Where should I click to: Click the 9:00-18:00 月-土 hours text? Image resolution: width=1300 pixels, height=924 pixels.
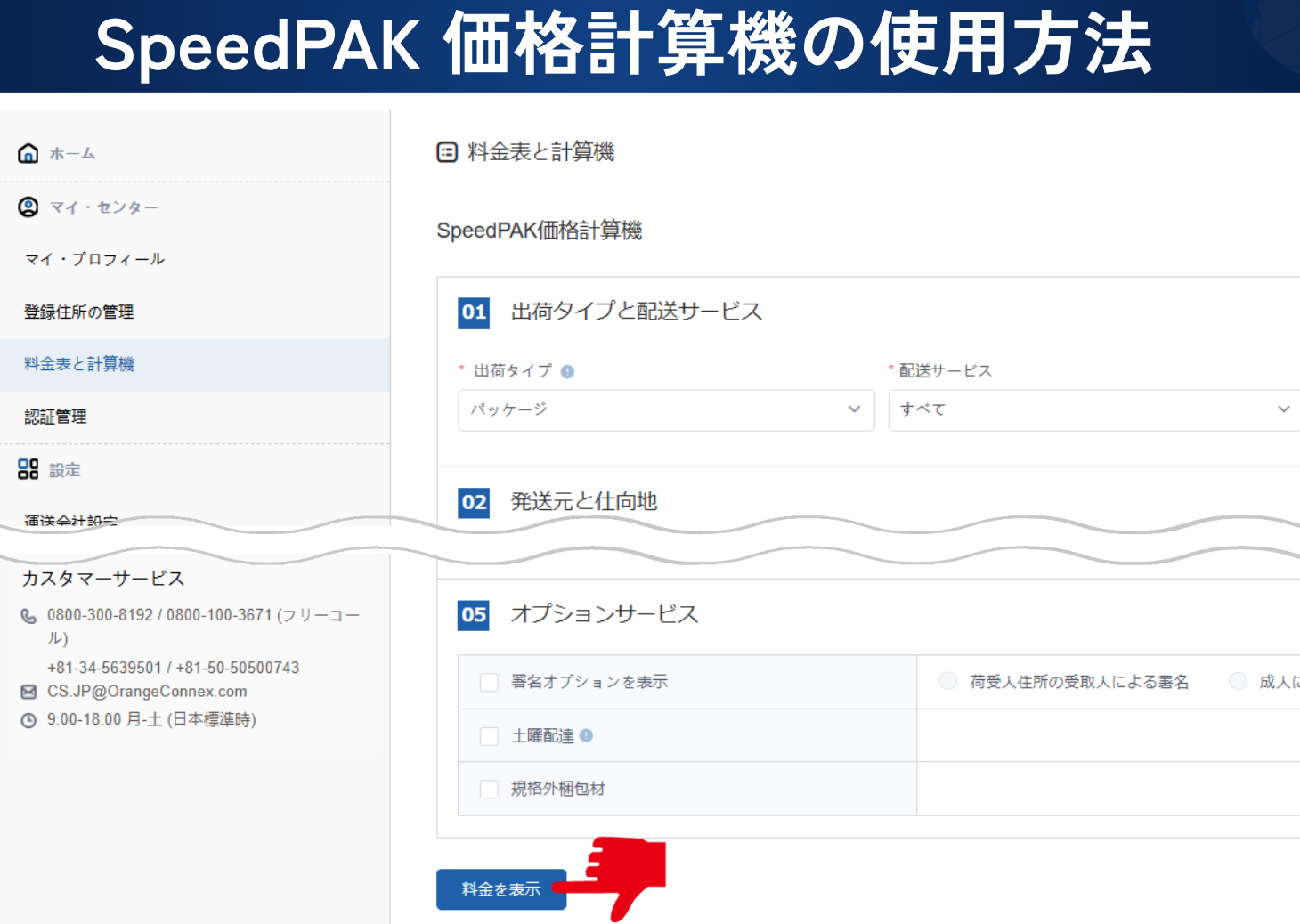151,719
